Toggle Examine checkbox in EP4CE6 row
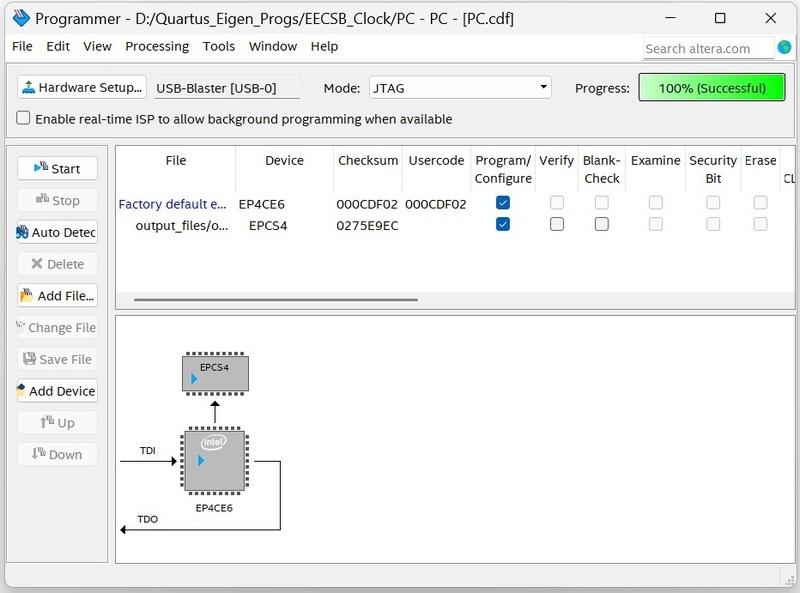Image resolution: width=800 pixels, height=593 pixels. (x=656, y=203)
